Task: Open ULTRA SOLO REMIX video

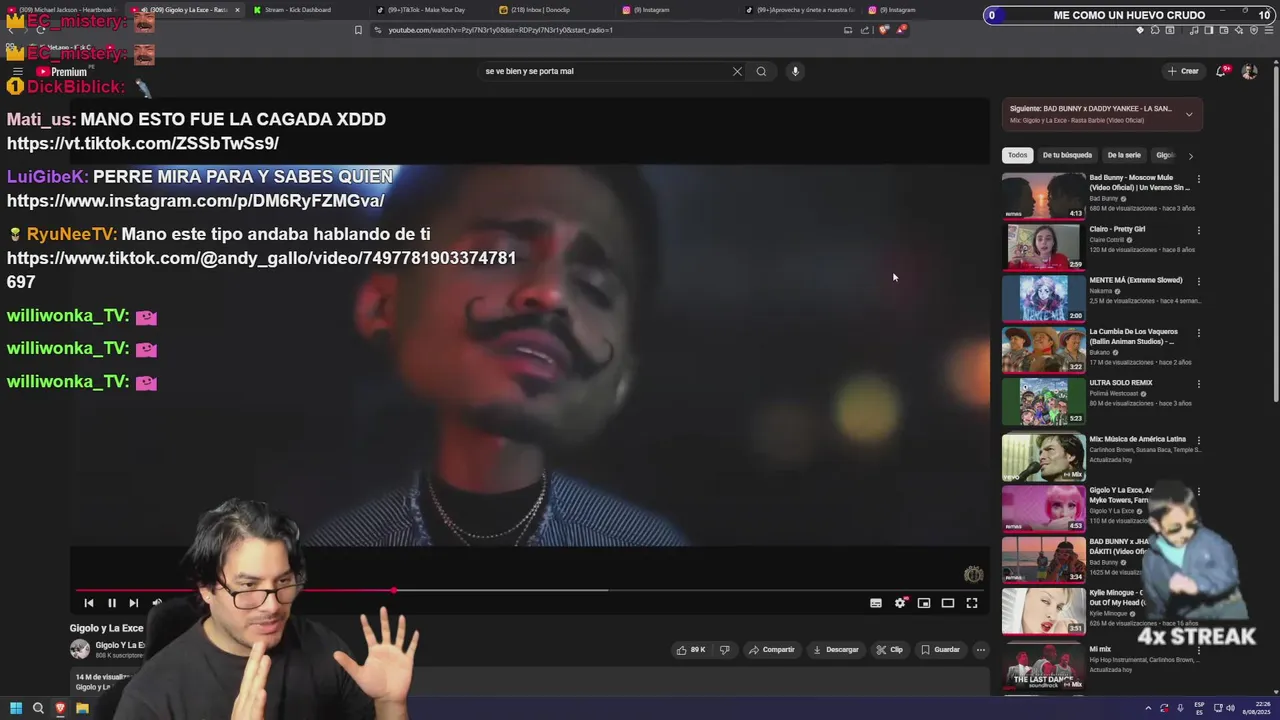Action: coord(1043,401)
